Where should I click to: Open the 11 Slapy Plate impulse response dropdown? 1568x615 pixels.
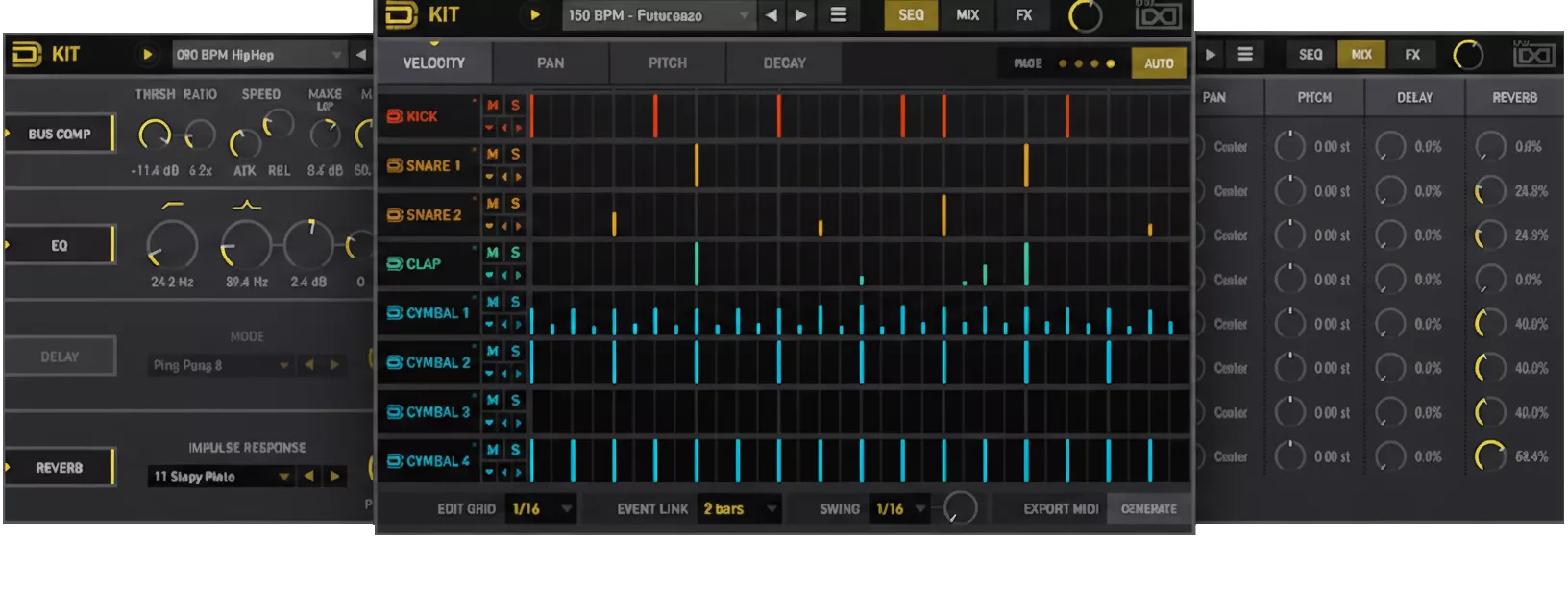click(220, 477)
